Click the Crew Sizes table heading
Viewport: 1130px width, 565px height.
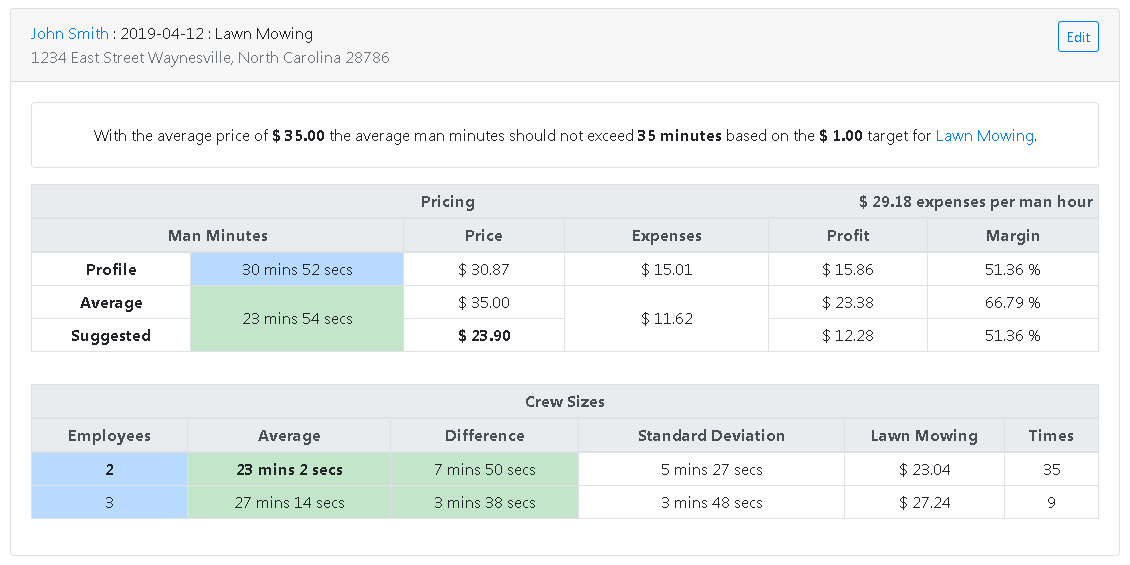click(x=564, y=402)
